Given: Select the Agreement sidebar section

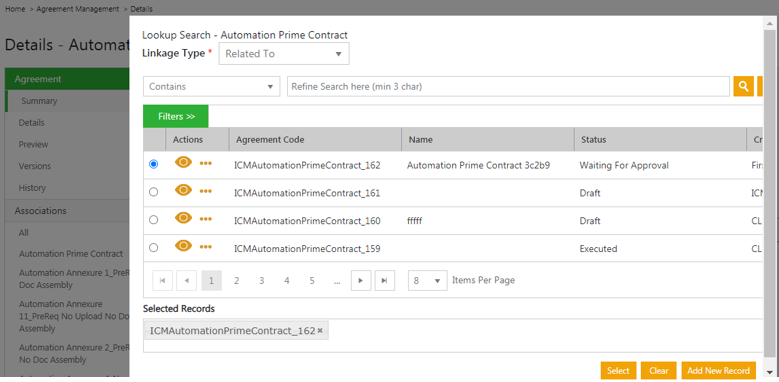Looking at the screenshot, I should click(67, 79).
